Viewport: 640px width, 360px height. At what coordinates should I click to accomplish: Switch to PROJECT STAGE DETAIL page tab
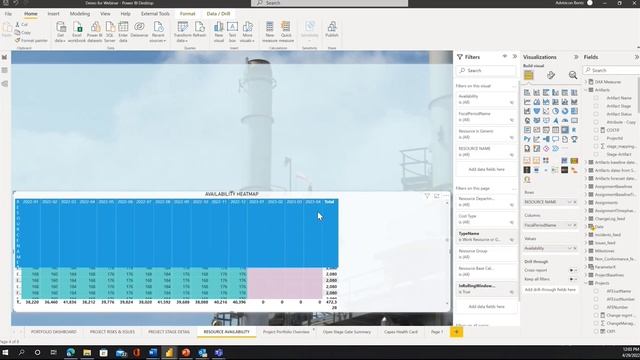169,332
